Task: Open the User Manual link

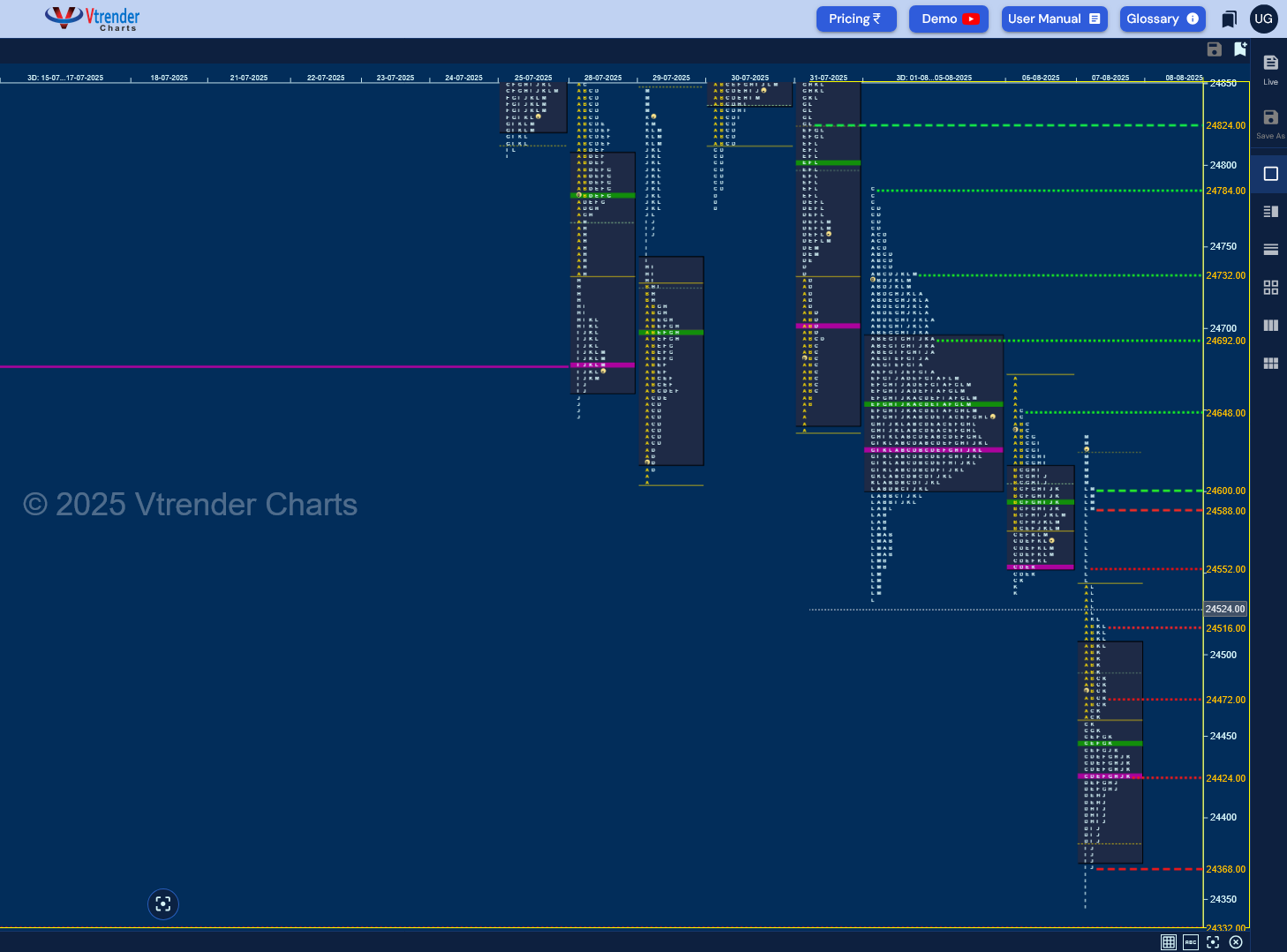Action: tap(1054, 19)
